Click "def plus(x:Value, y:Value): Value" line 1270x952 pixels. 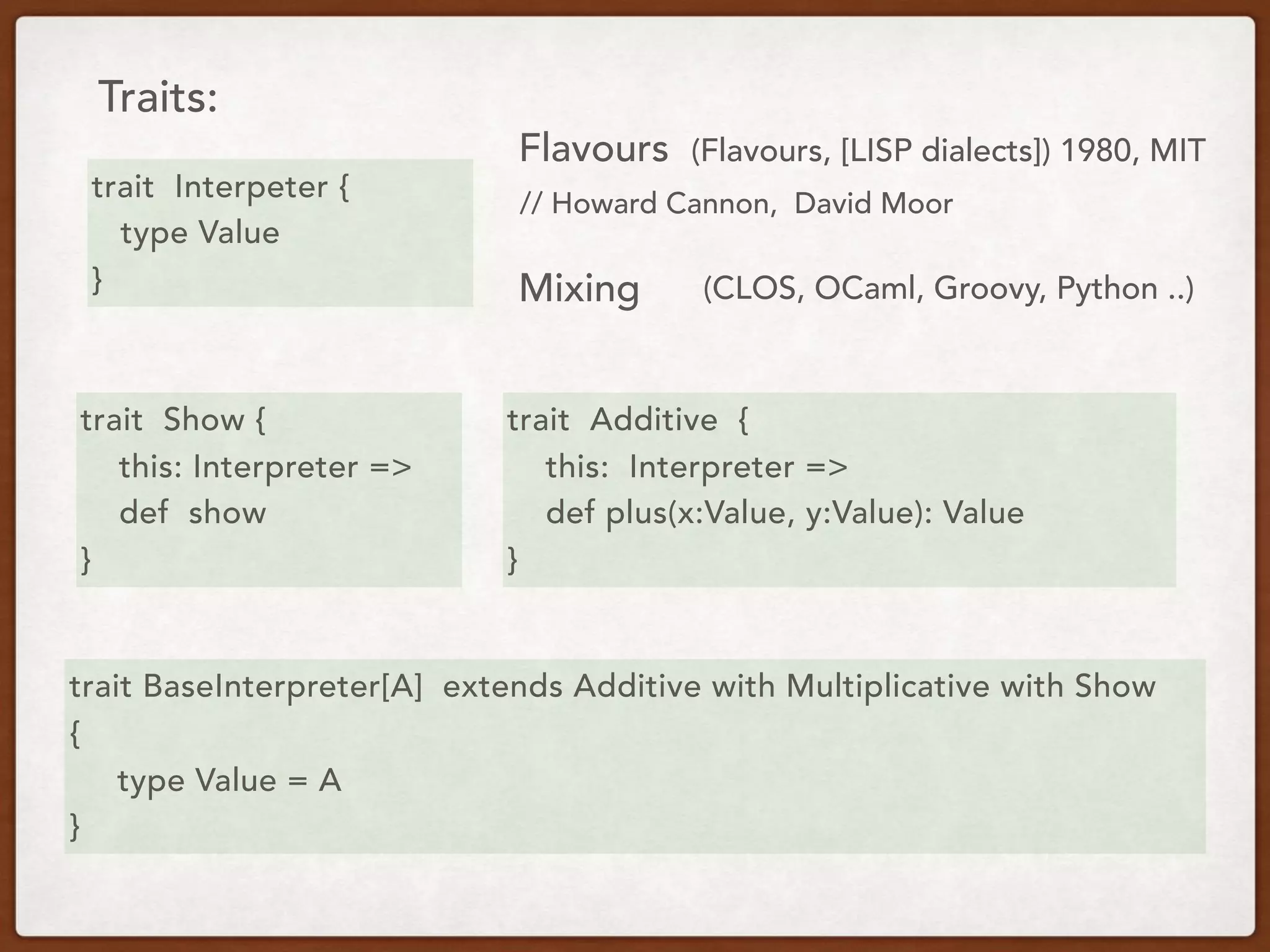click(784, 514)
